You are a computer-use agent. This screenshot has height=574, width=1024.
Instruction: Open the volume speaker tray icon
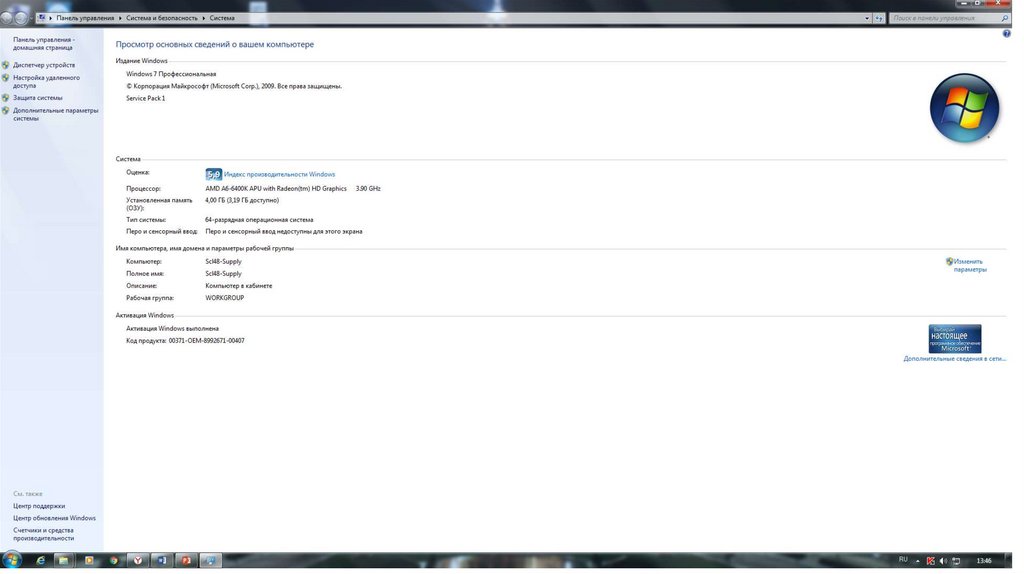pyautogui.click(x=944, y=562)
